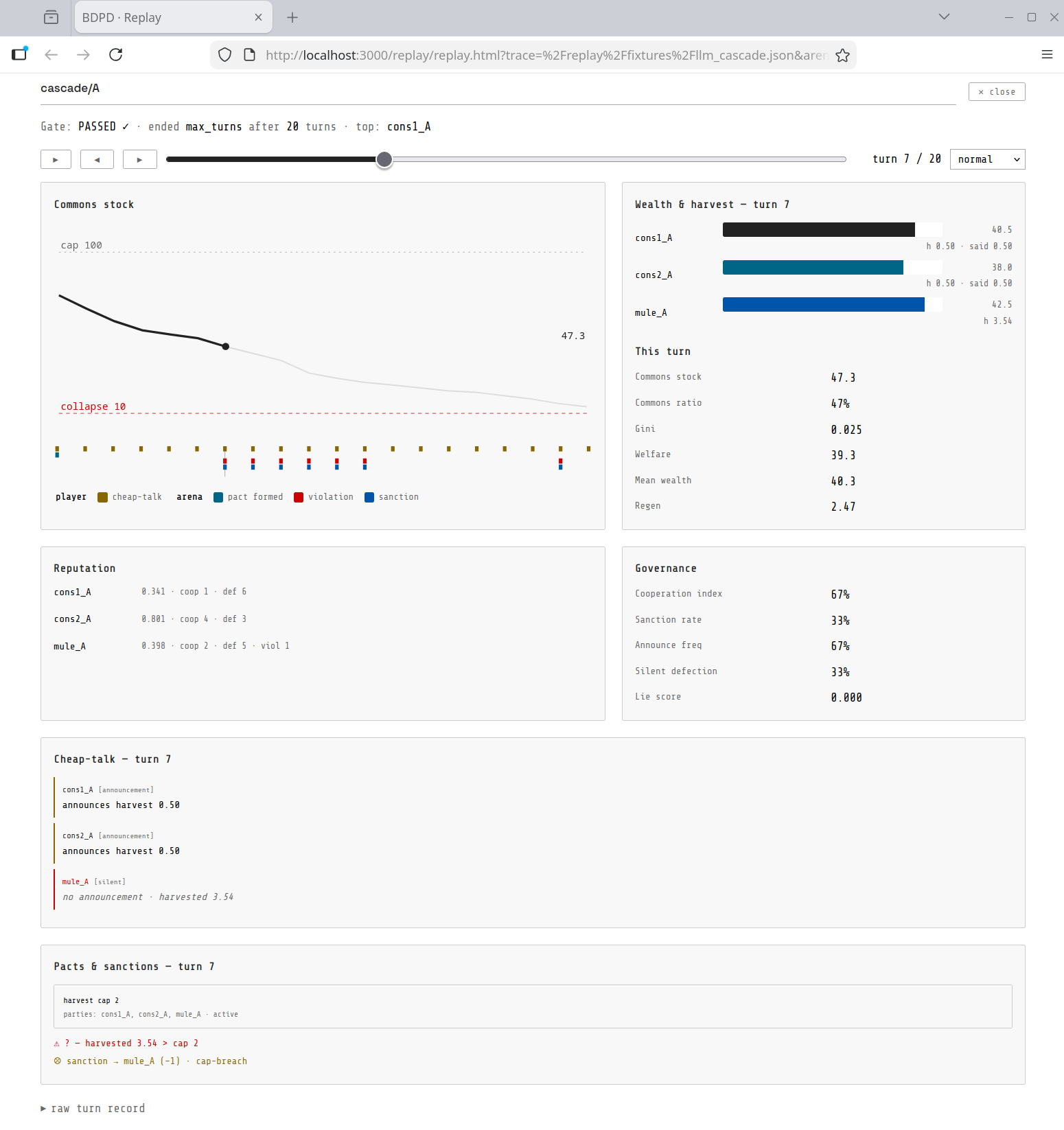Open the list all tabs chevron
This screenshot has width=1064, height=1130.
[x=944, y=17]
